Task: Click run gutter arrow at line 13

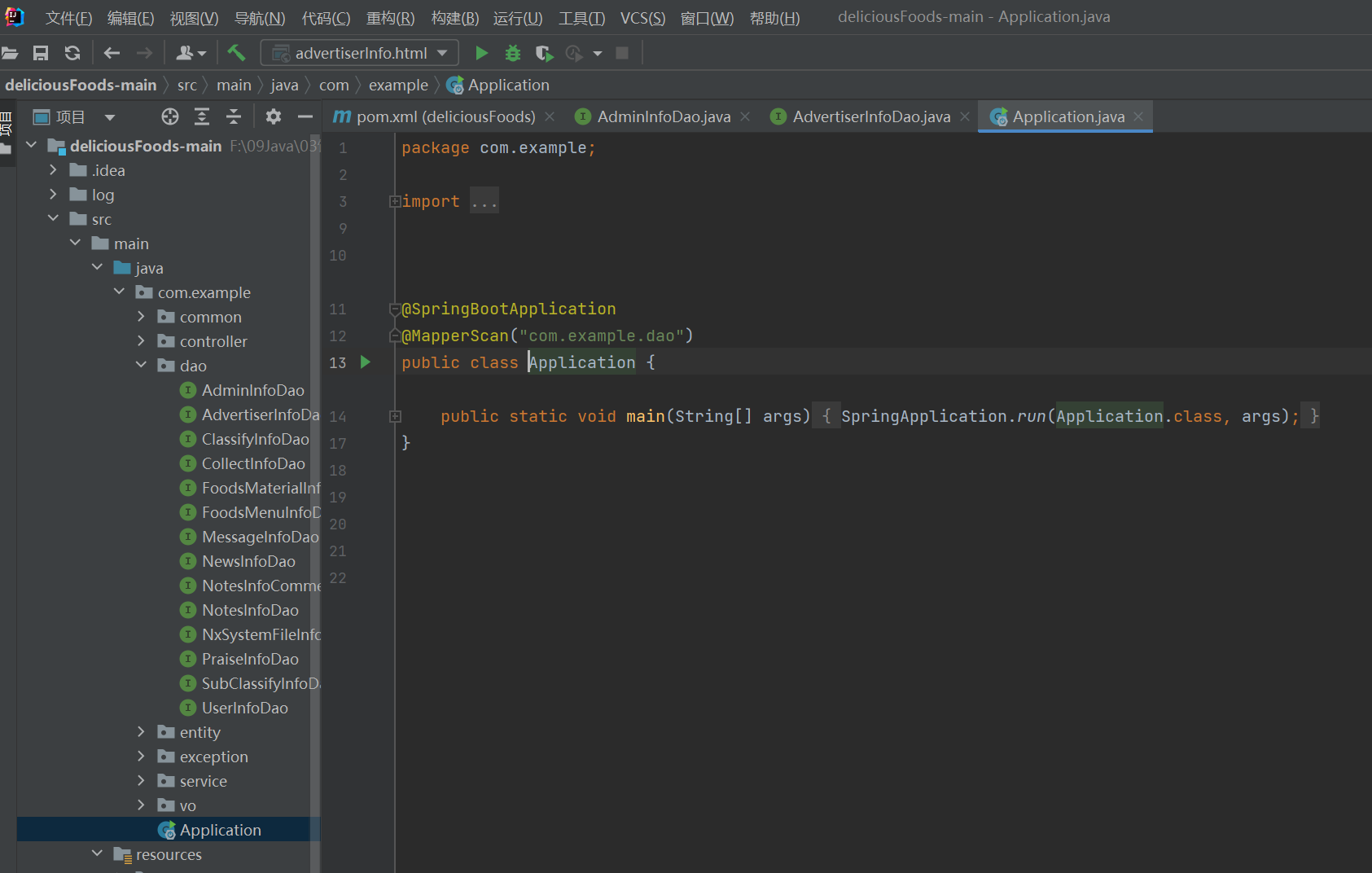Action: coord(366,362)
